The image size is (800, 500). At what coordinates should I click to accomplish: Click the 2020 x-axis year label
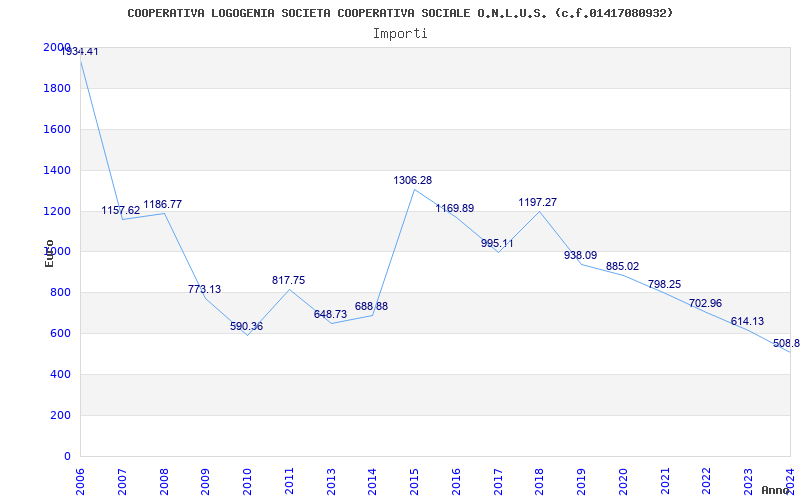(x=623, y=481)
